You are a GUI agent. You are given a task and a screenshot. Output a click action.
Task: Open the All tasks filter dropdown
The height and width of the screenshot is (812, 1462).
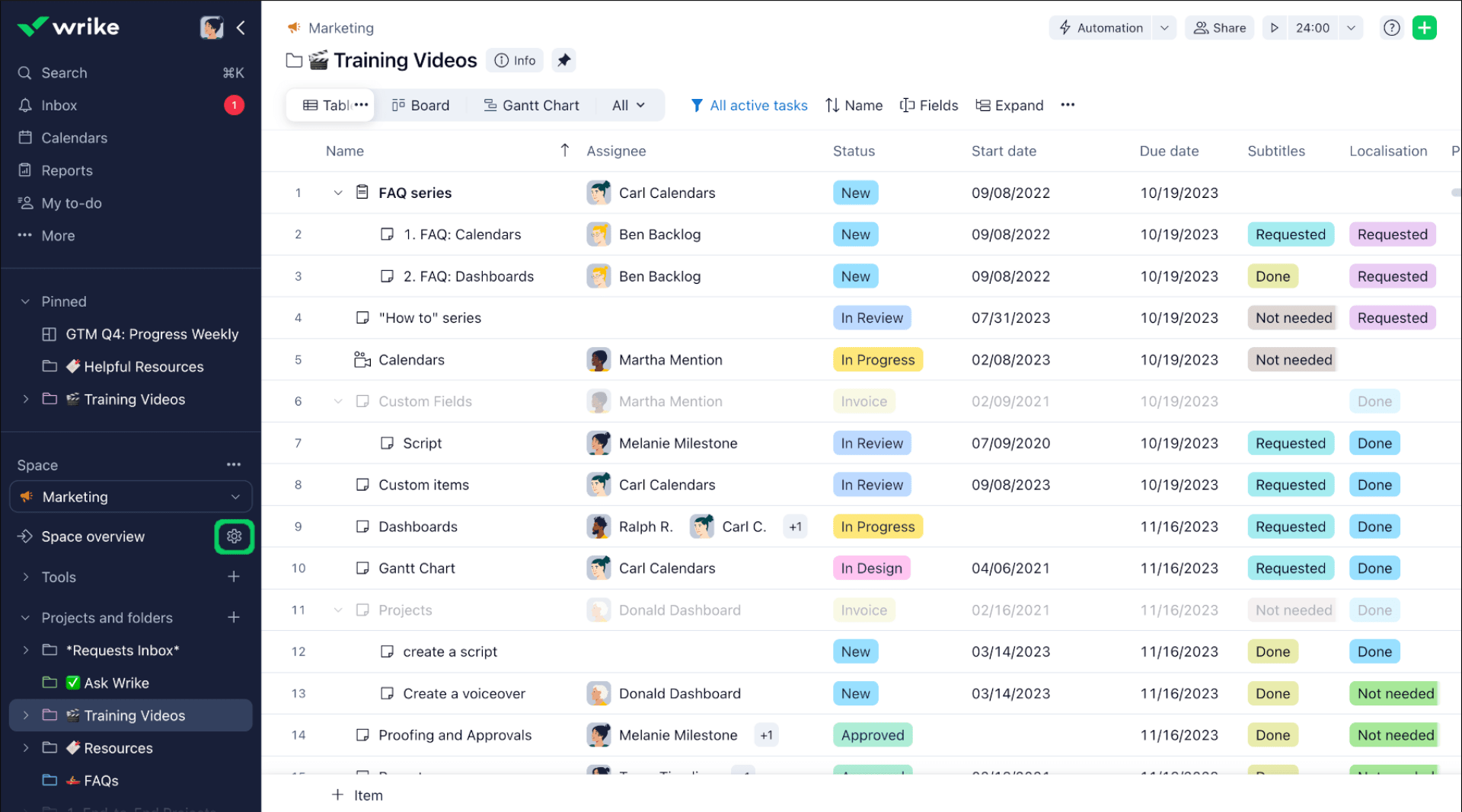point(627,105)
